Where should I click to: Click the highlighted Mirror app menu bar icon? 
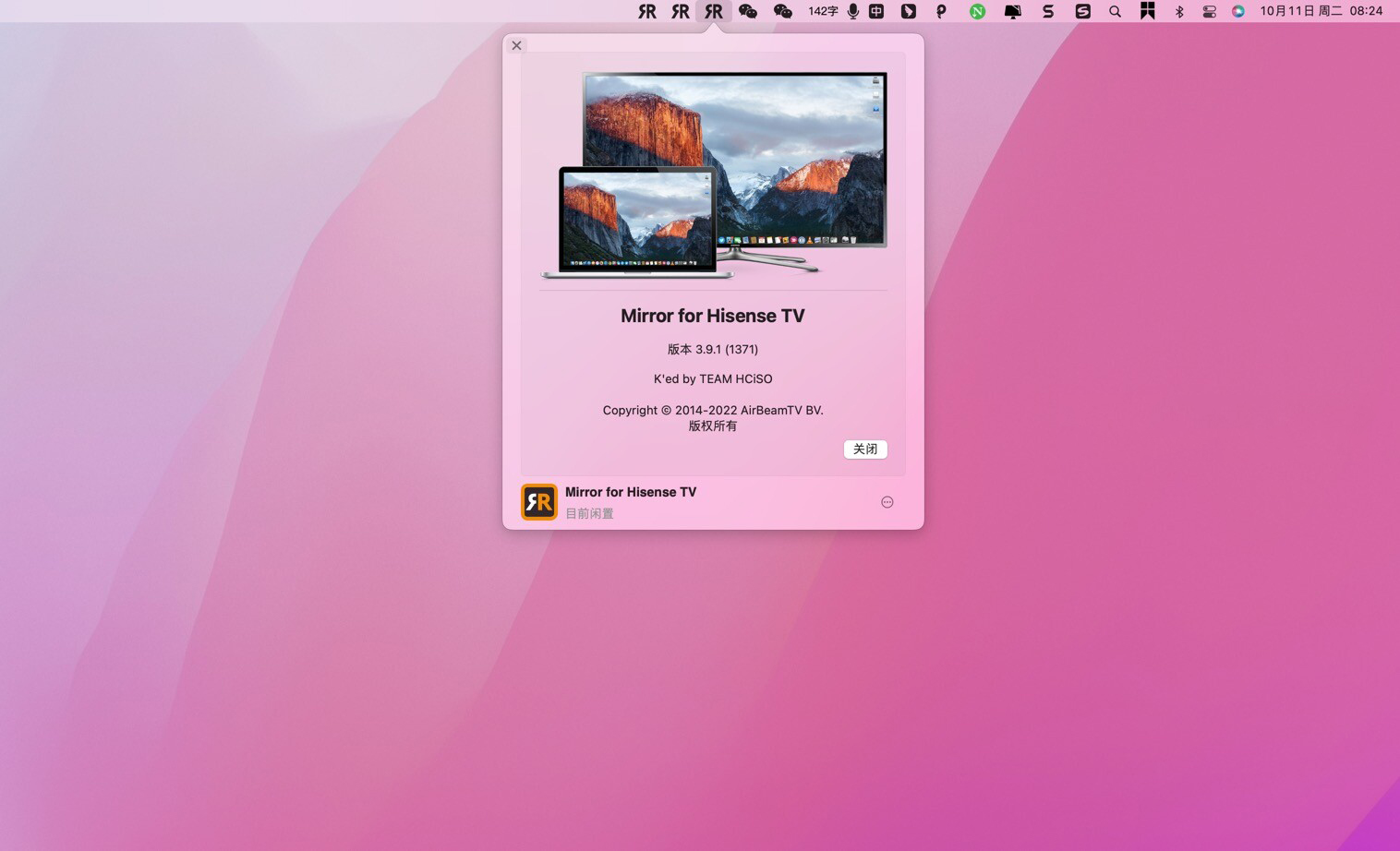click(x=713, y=11)
